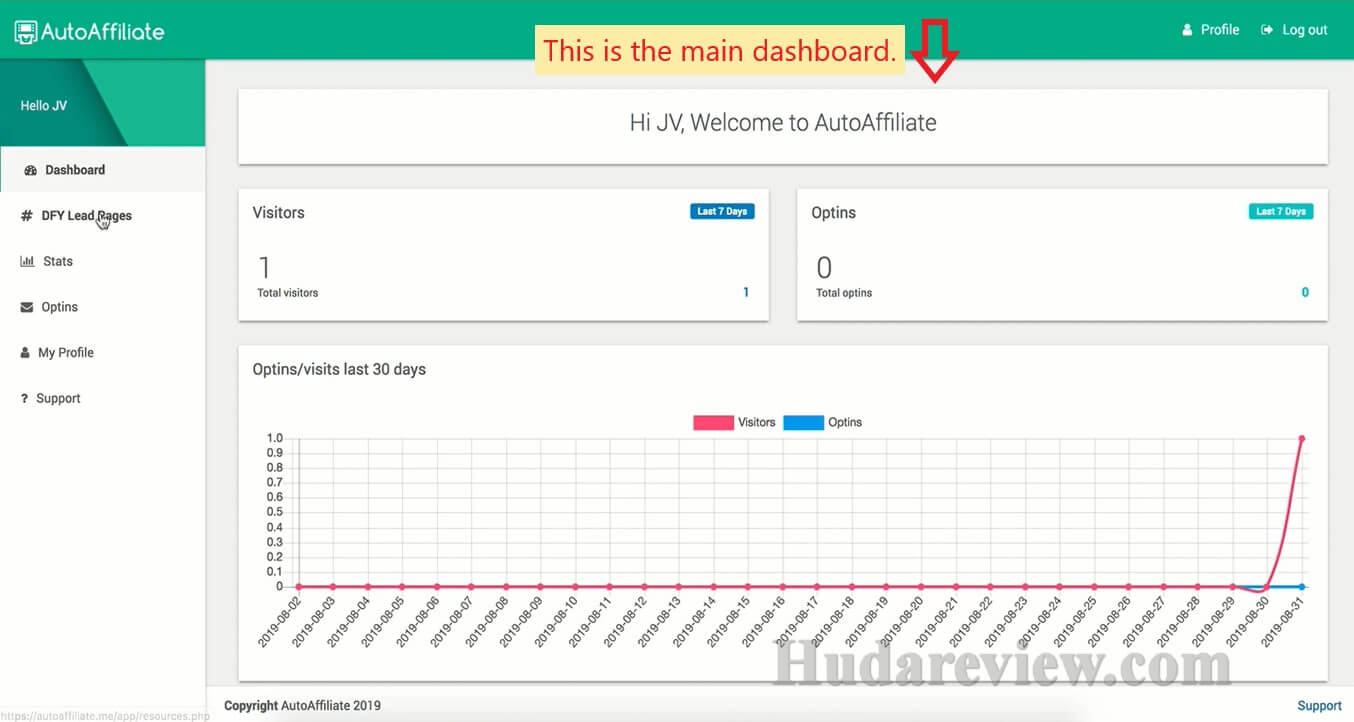Click the teal optins count 0
The image size is (1354, 722).
[1305, 293]
